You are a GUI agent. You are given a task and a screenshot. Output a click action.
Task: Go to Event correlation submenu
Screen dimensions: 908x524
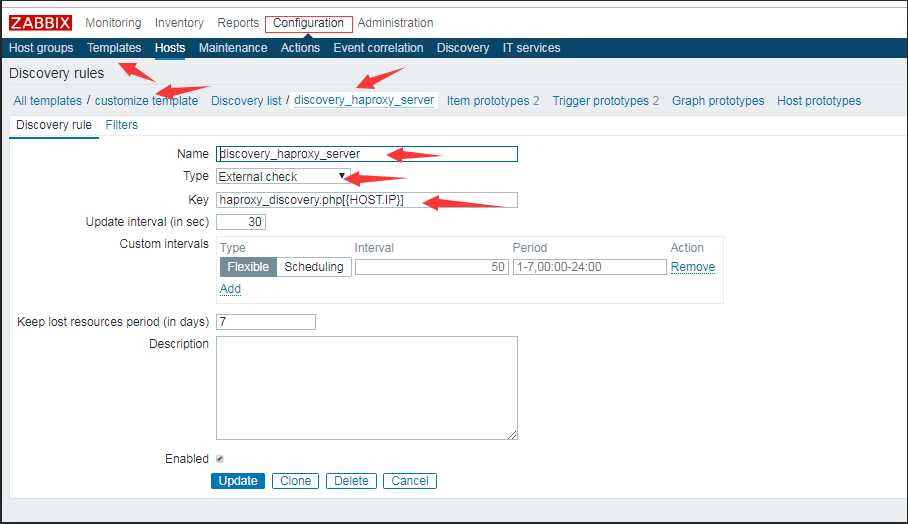pyautogui.click(x=378, y=47)
